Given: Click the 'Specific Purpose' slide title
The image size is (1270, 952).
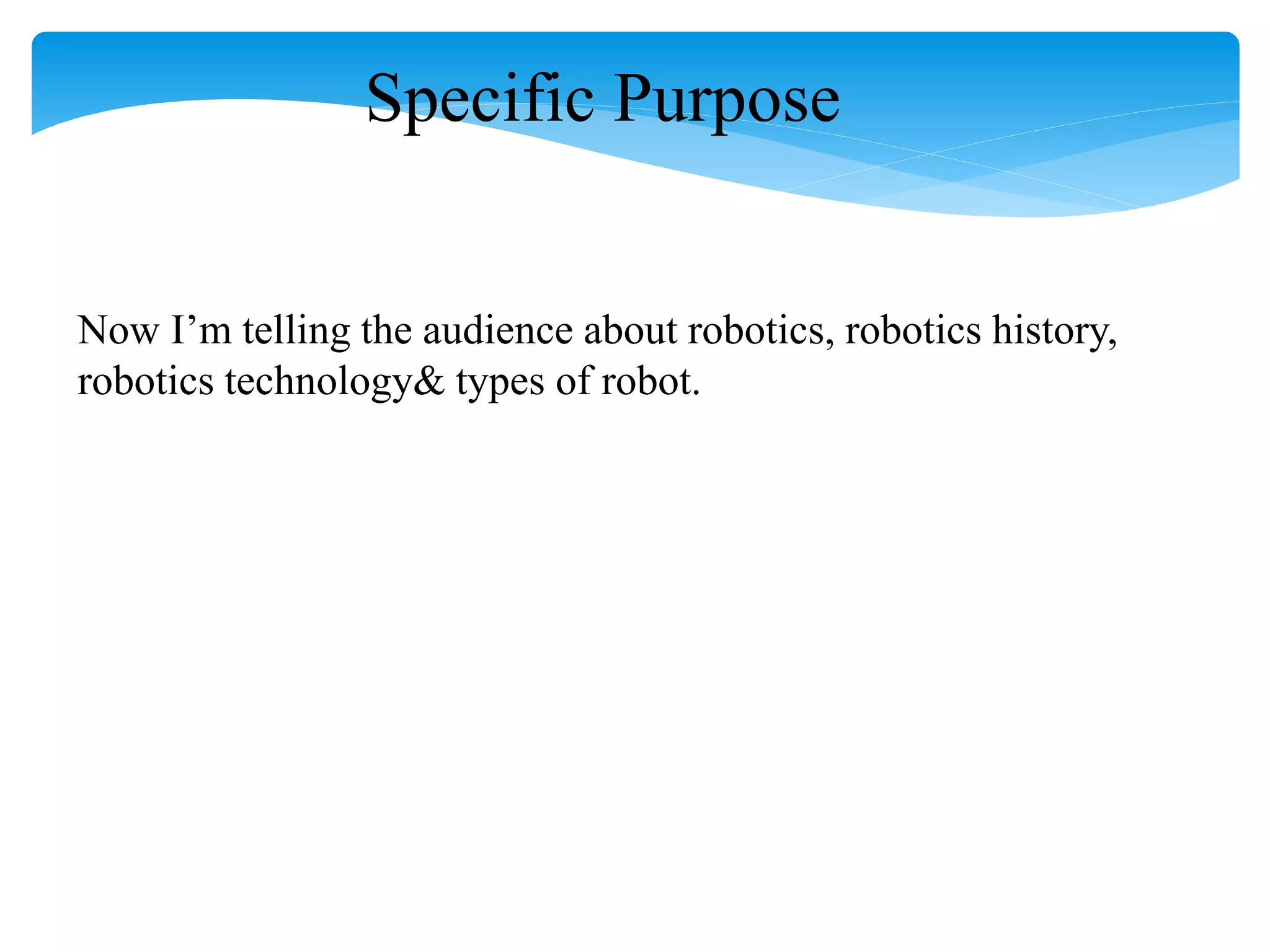Looking at the screenshot, I should pyautogui.click(x=603, y=99).
